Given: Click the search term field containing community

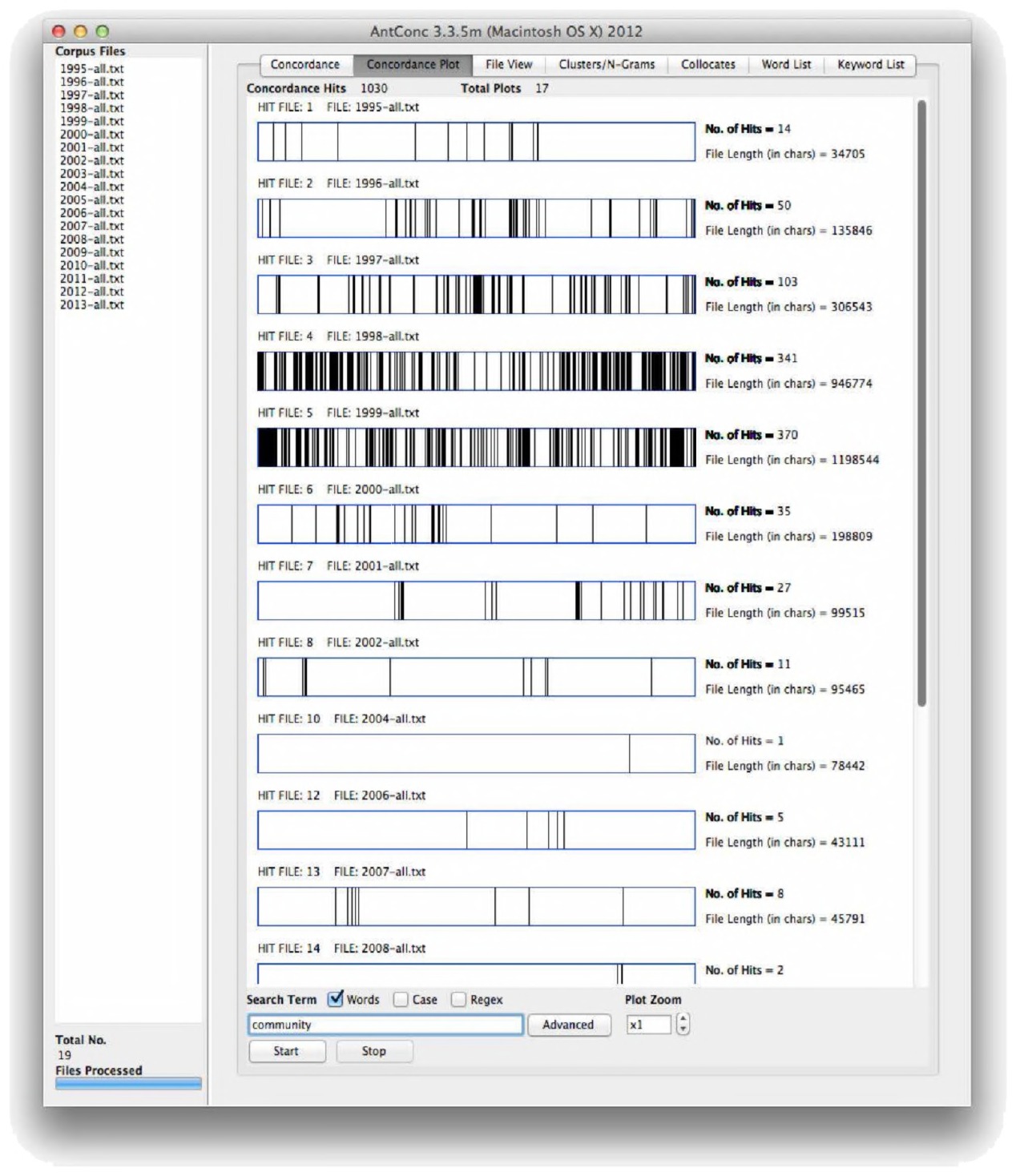Looking at the screenshot, I should click(x=385, y=1025).
